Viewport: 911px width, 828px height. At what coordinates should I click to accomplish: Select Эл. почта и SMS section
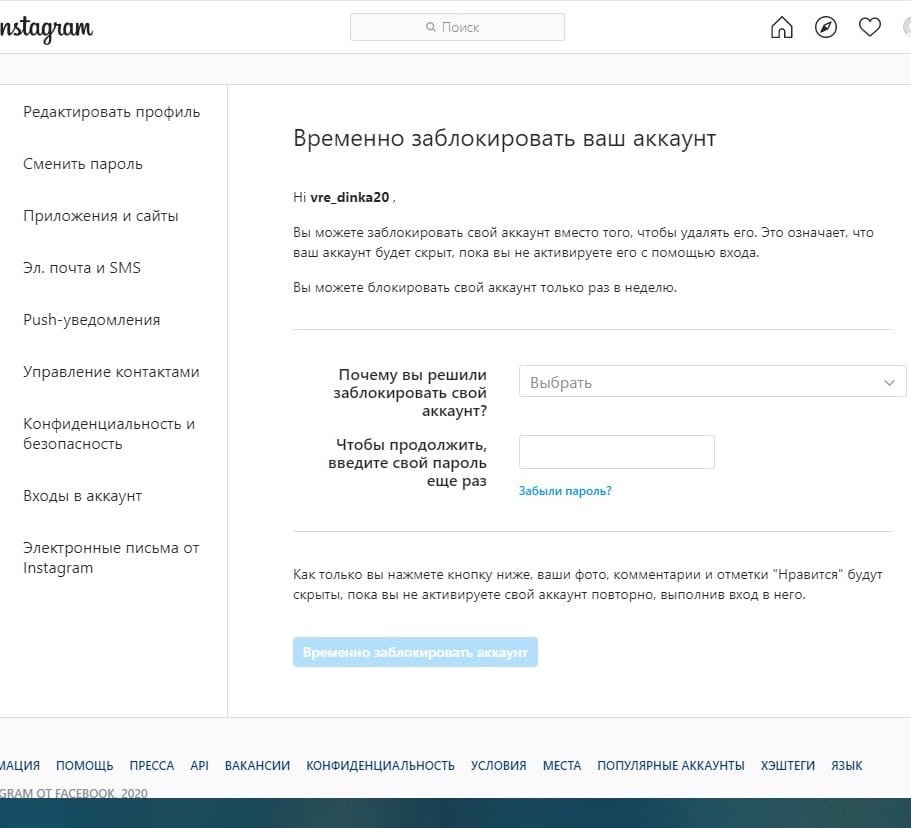pyautogui.click(x=82, y=267)
